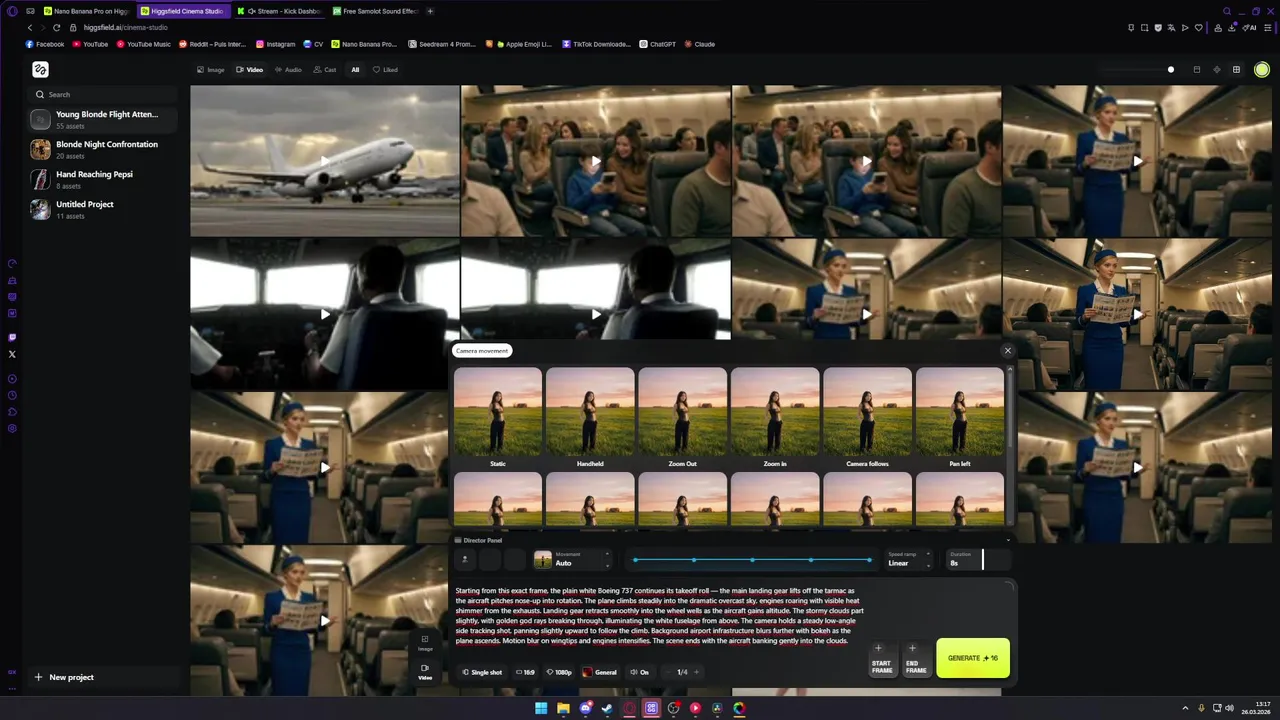The image size is (1280, 720).
Task: Select the Image filter tab
Action: point(211,70)
